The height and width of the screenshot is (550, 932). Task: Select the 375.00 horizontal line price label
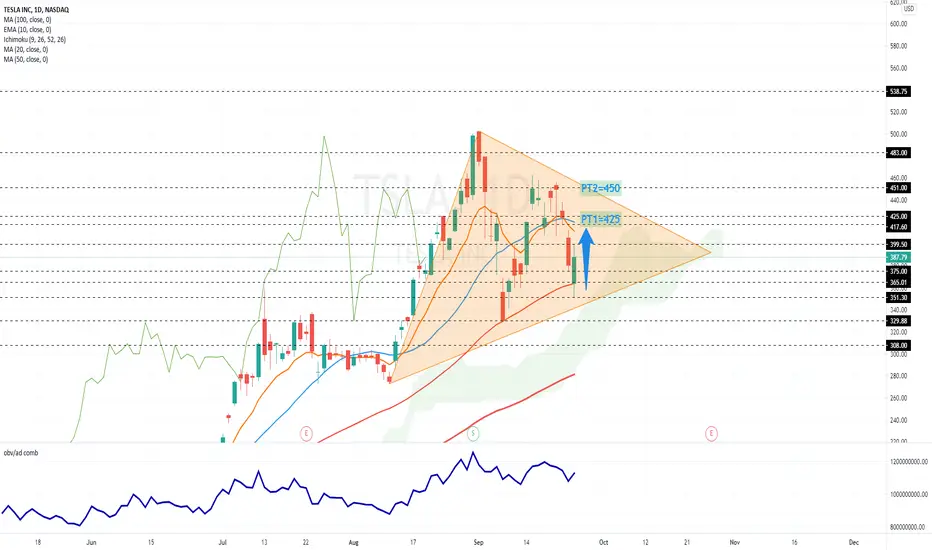tap(898, 271)
